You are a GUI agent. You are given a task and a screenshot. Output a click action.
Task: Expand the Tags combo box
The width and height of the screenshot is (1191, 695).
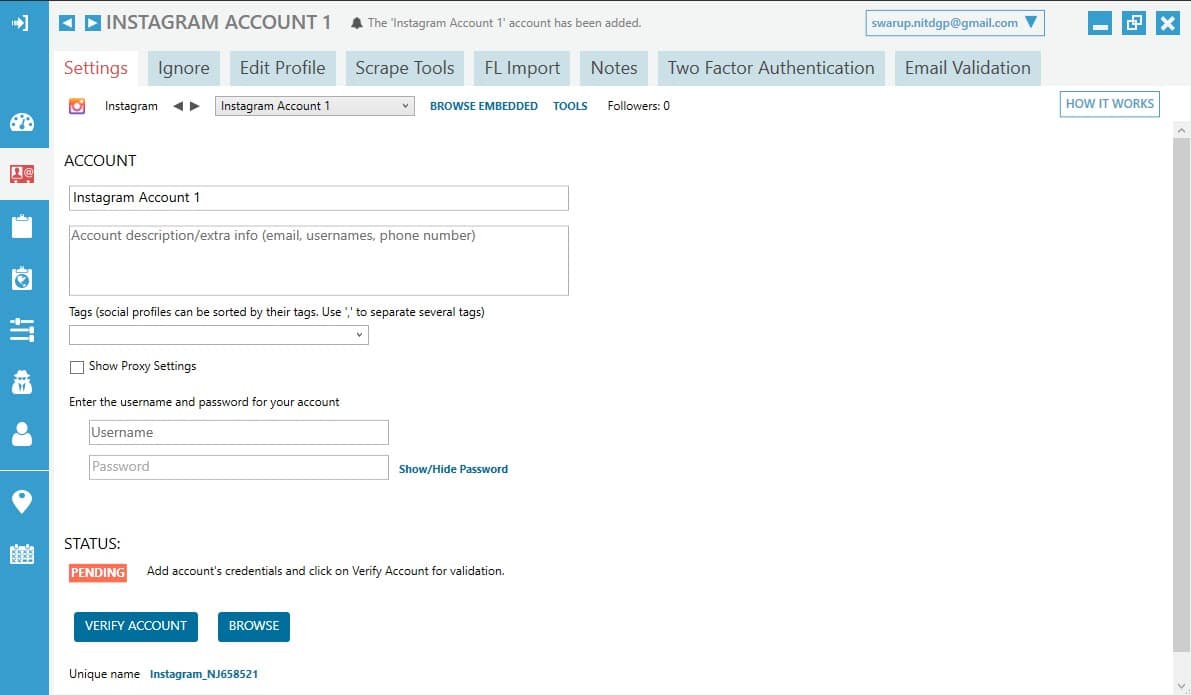pyautogui.click(x=219, y=335)
